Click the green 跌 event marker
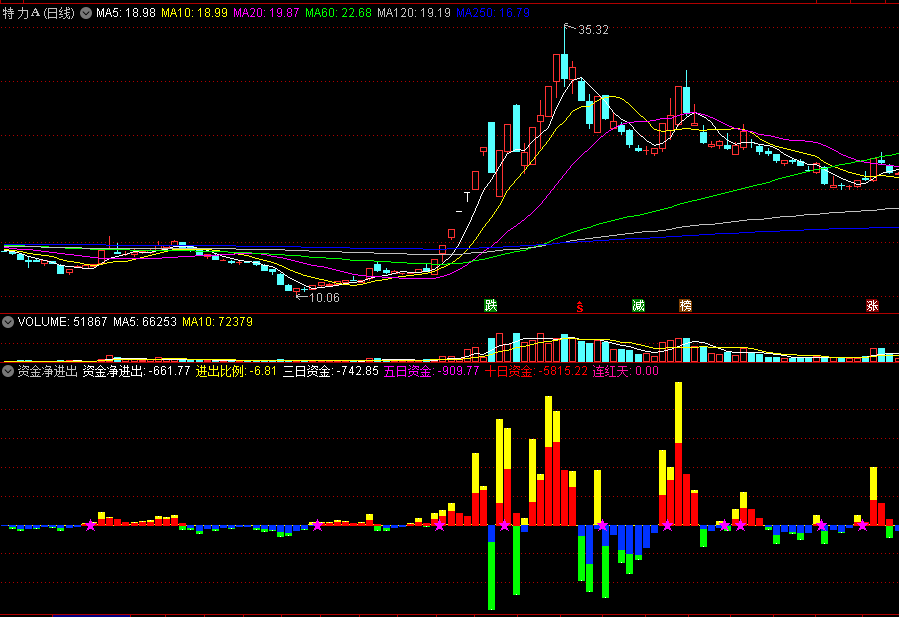899x617 pixels. click(x=491, y=305)
